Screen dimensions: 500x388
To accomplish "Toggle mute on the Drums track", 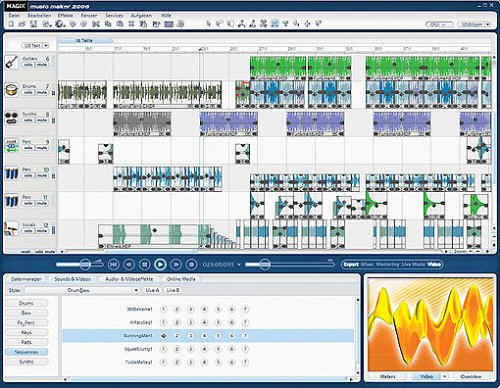I will [x=42, y=92].
